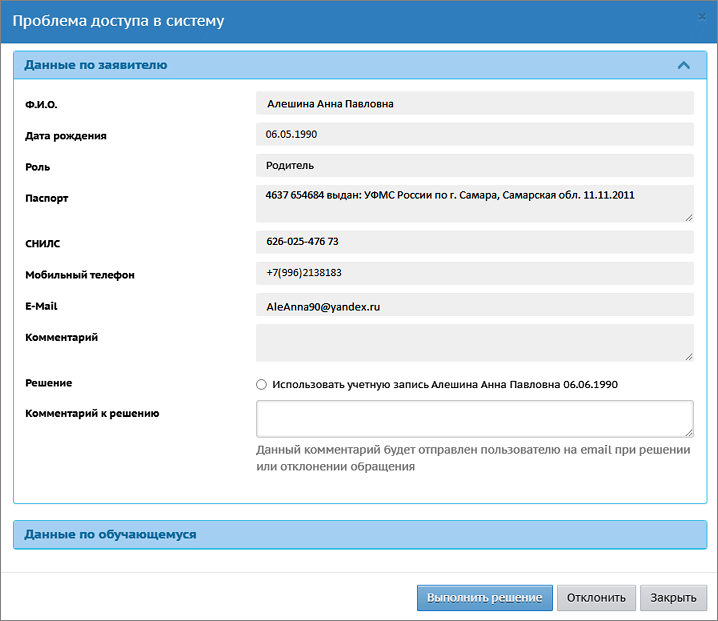Viewport: 718px width, 621px height.
Task: Click the empty 'Комментарий' text area
Action: [474, 341]
